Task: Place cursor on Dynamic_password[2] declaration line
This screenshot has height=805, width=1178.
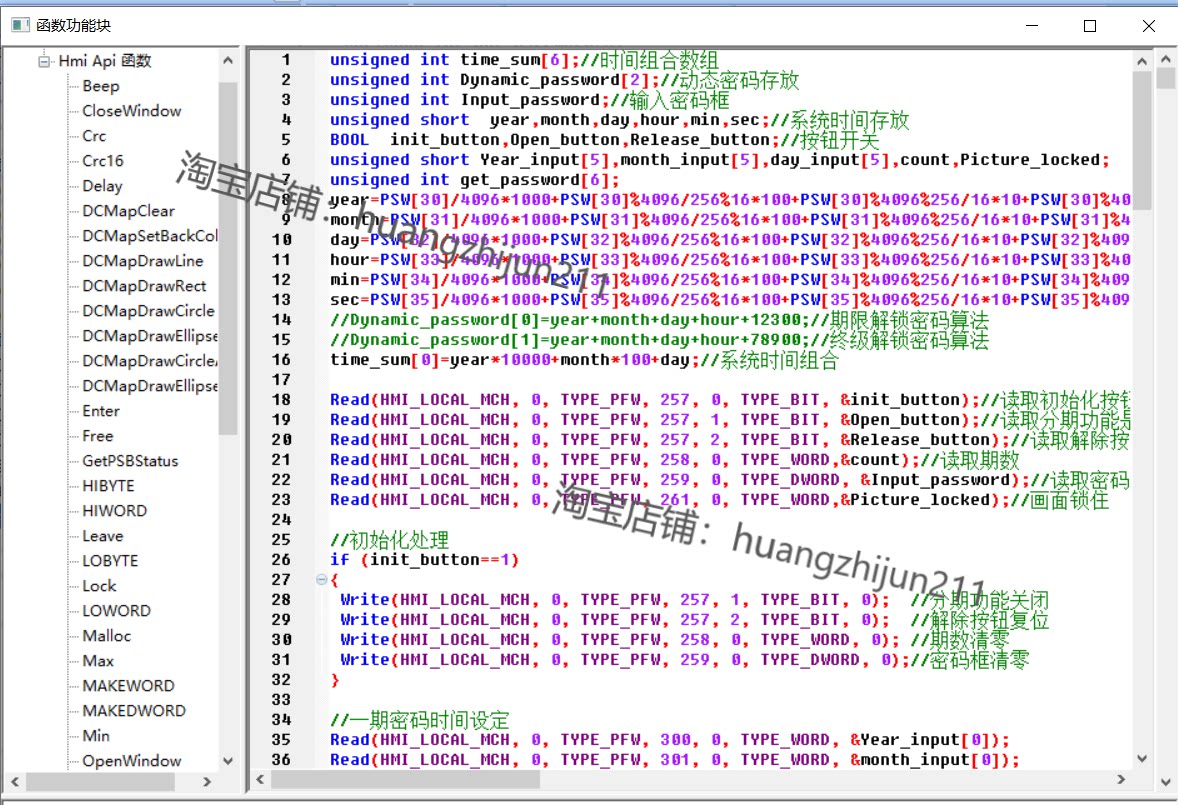Action: (564, 80)
